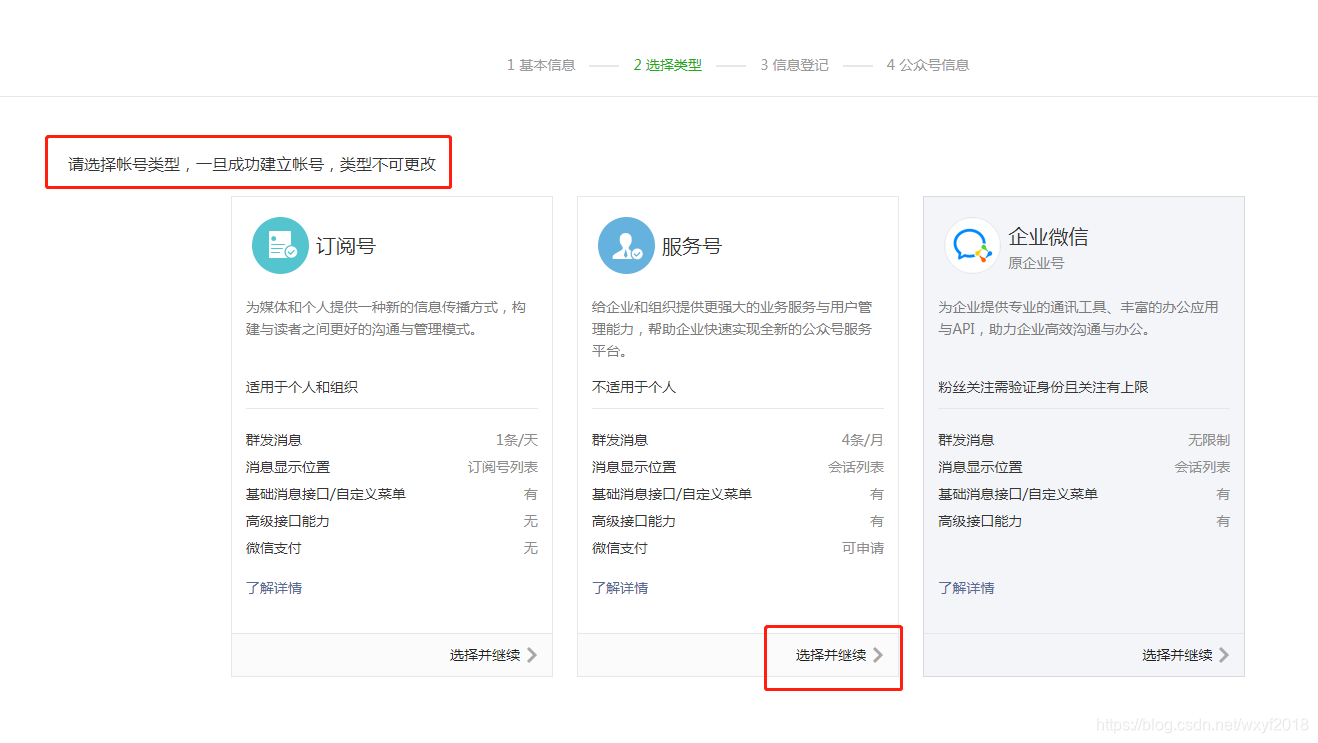Viewport: 1318px width, 743px height.
Task: Click 会话列表 value in 服务号 card
Action: (x=856, y=467)
